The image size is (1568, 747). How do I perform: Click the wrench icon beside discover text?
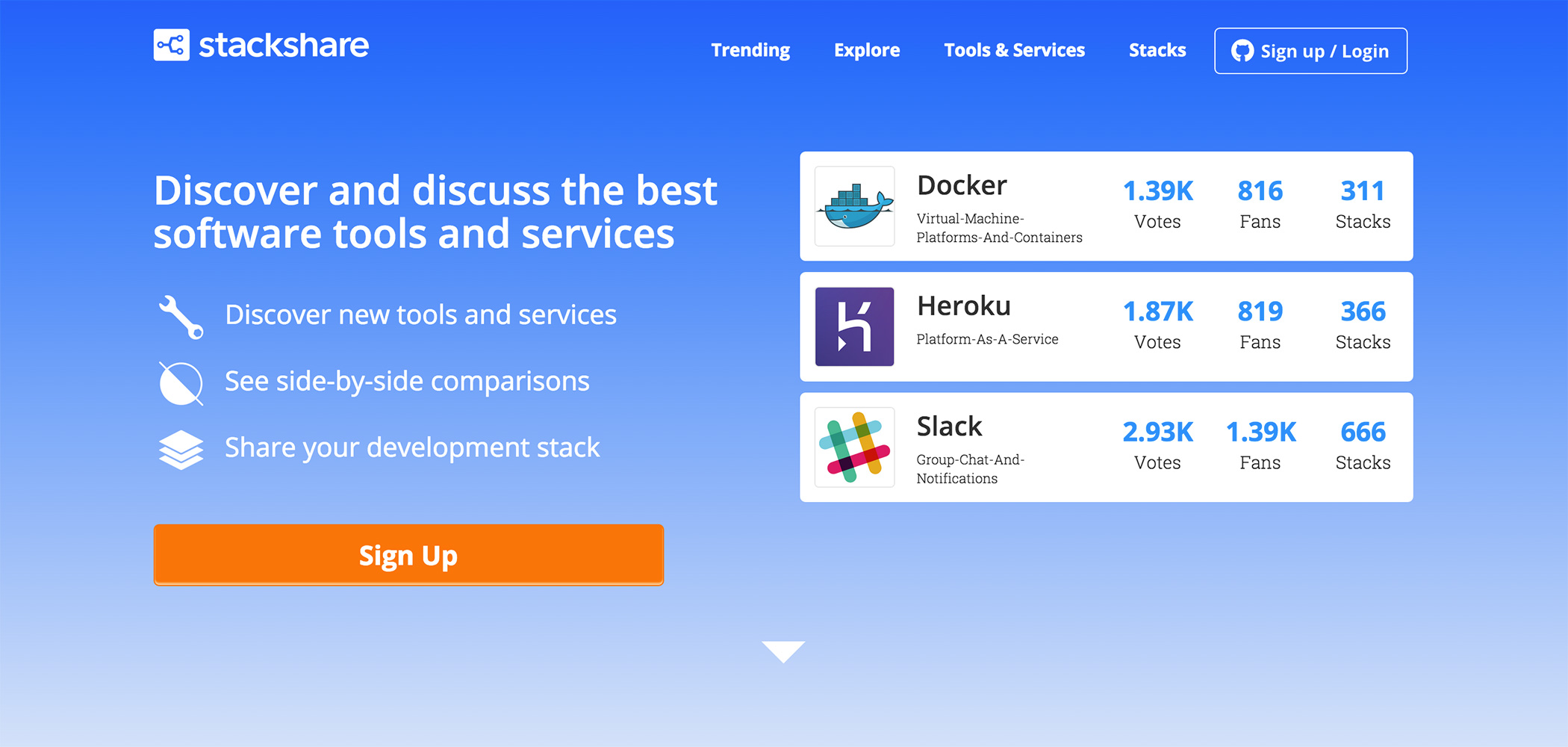click(181, 314)
